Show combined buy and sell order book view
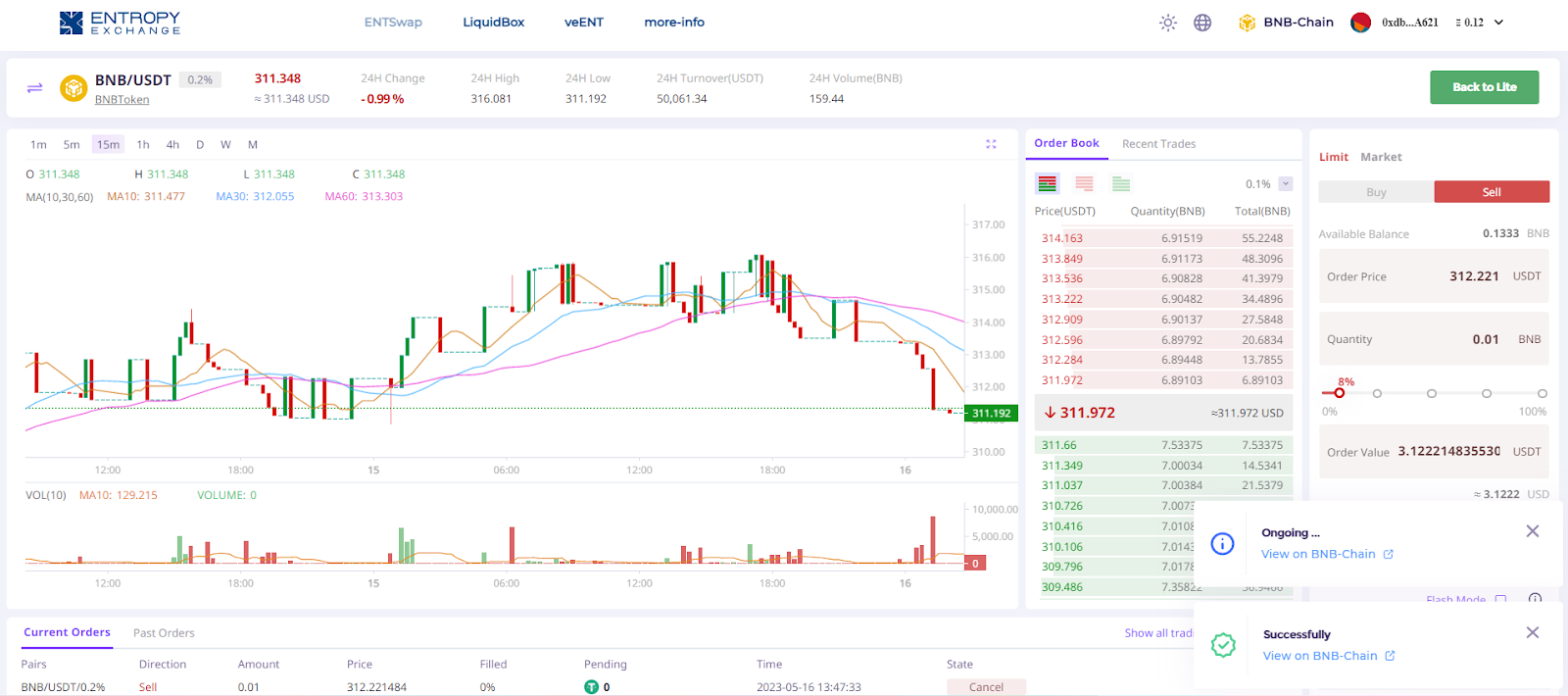Image resolution: width=1568 pixels, height=696 pixels. click(x=1048, y=183)
